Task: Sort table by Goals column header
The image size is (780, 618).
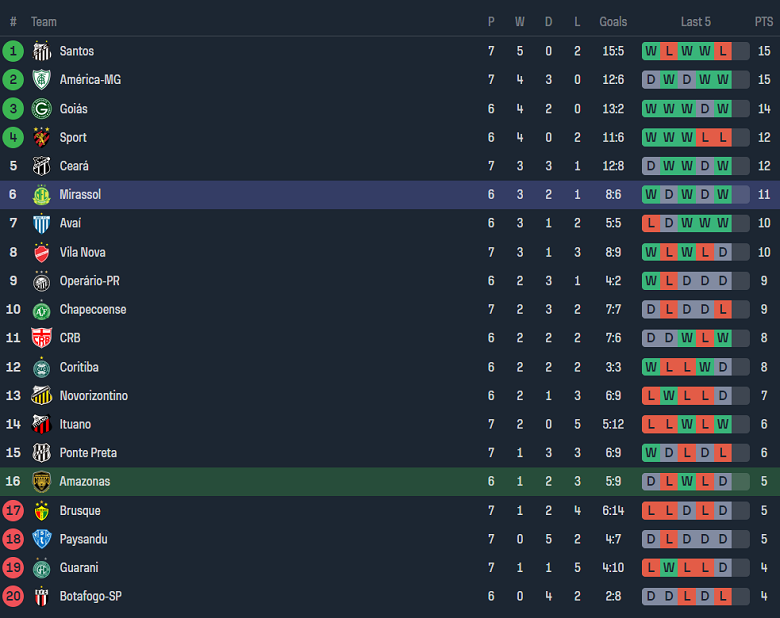Action: click(613, 22)
